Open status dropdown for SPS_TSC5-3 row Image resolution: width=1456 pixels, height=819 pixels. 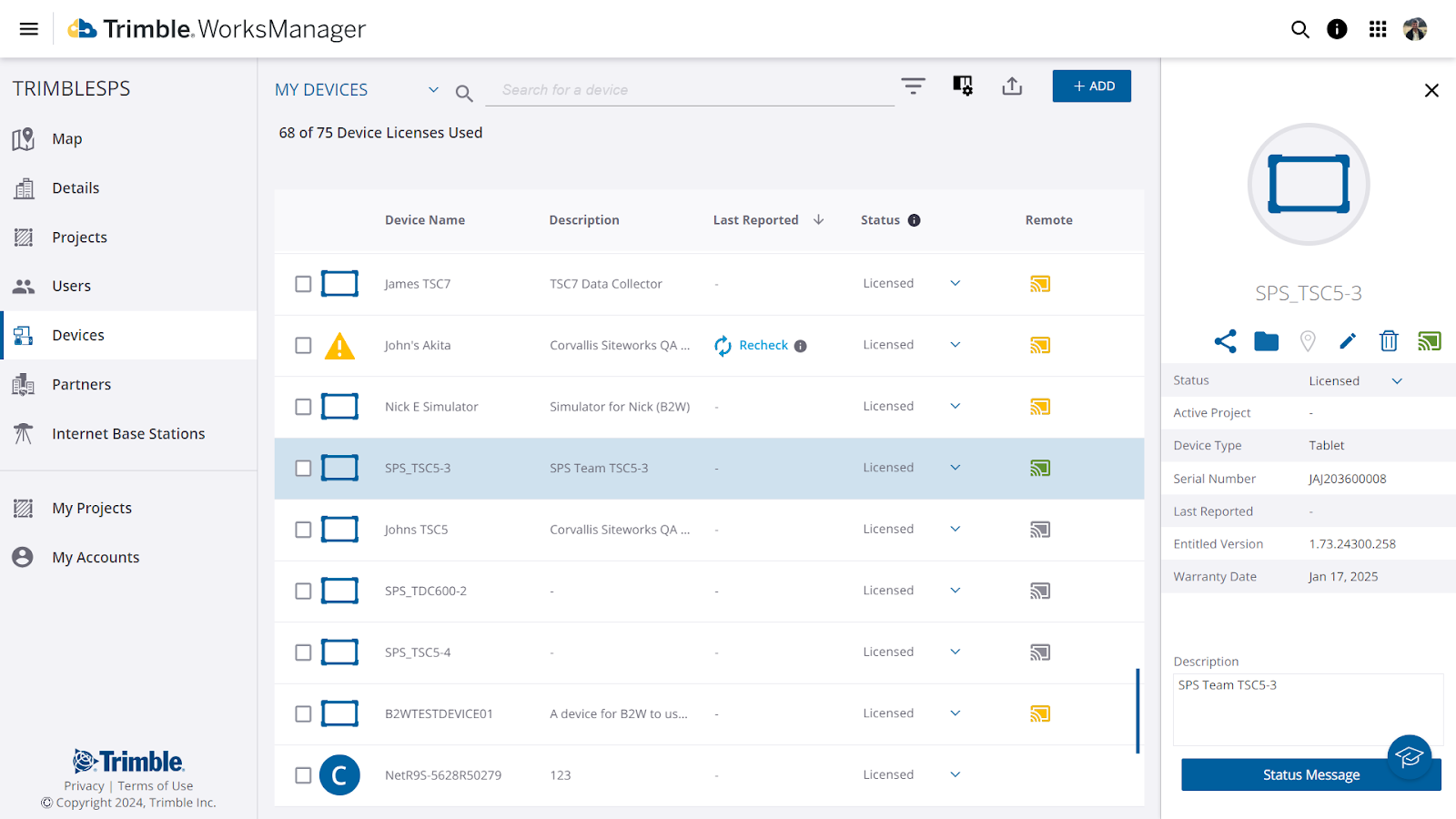tap(955, 468)
